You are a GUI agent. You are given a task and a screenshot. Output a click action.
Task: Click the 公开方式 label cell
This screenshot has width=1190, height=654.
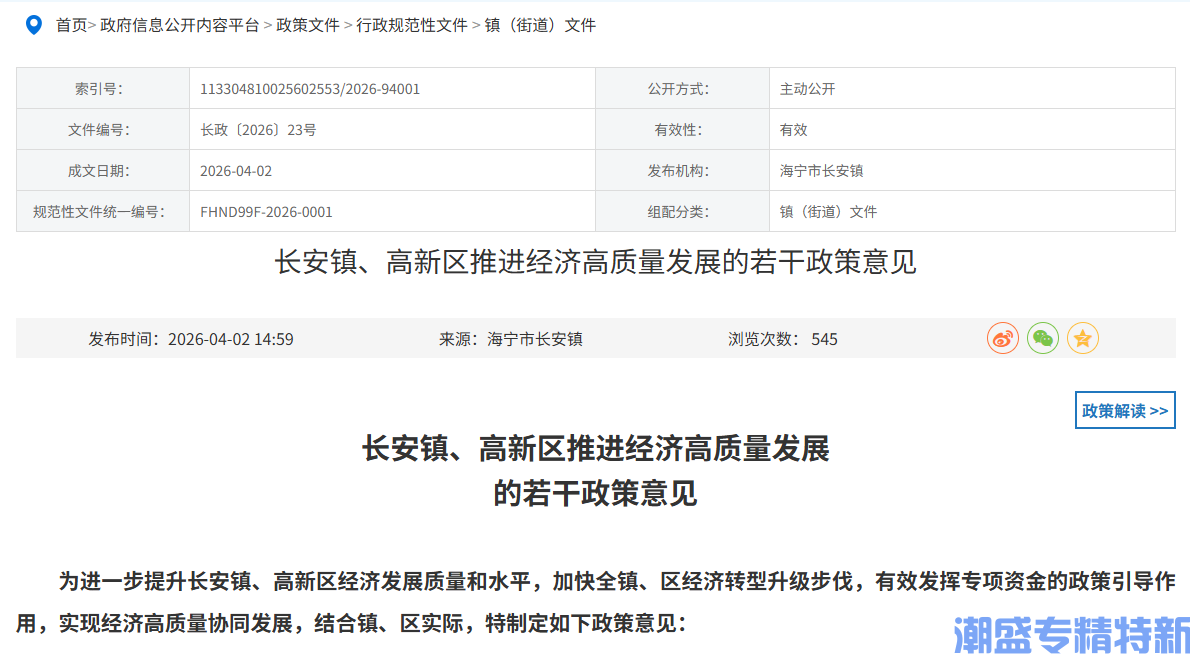point(682,89)
